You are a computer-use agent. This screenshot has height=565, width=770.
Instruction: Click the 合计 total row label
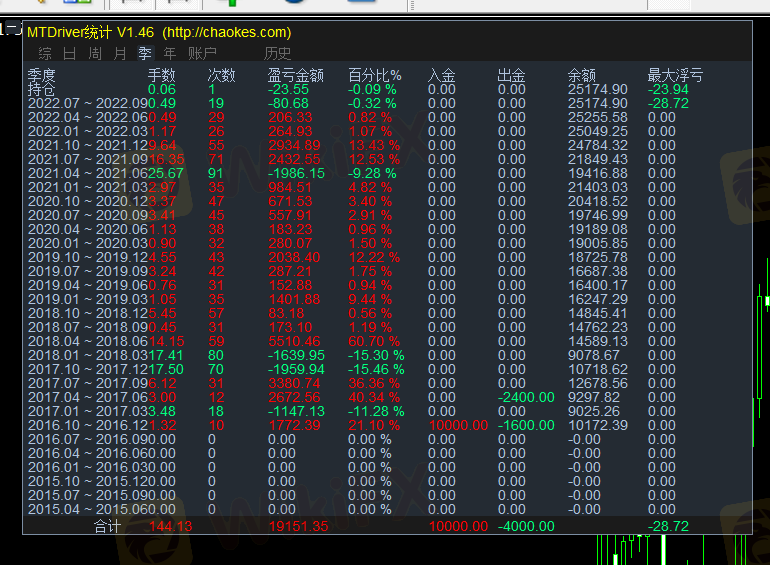[107, 526]
